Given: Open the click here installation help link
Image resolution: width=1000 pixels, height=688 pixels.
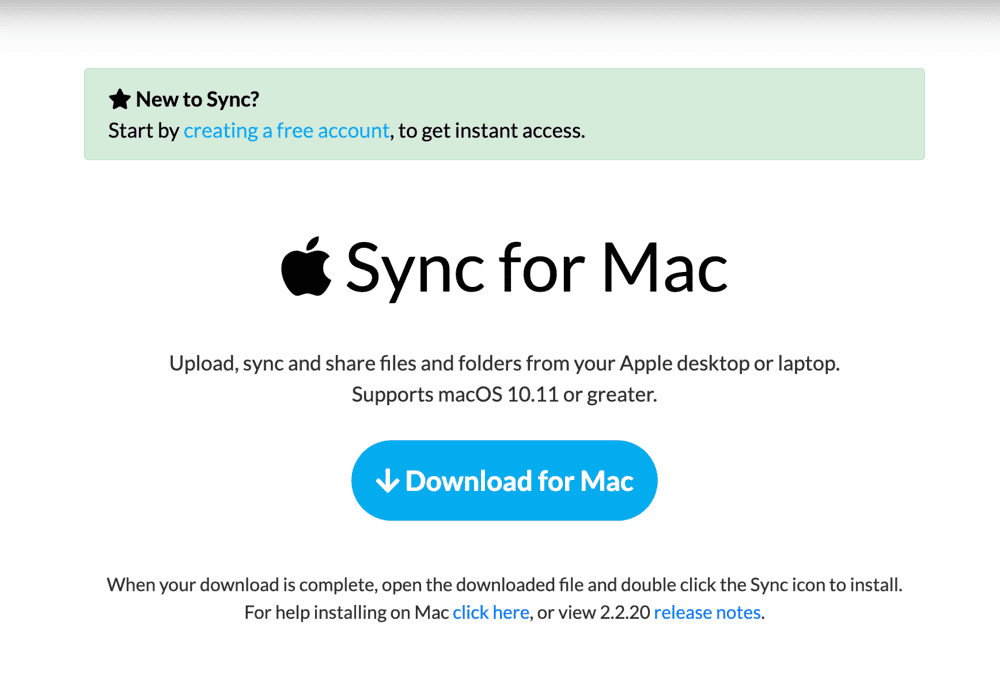Looking at the screenshot, I should click(491, 612).
